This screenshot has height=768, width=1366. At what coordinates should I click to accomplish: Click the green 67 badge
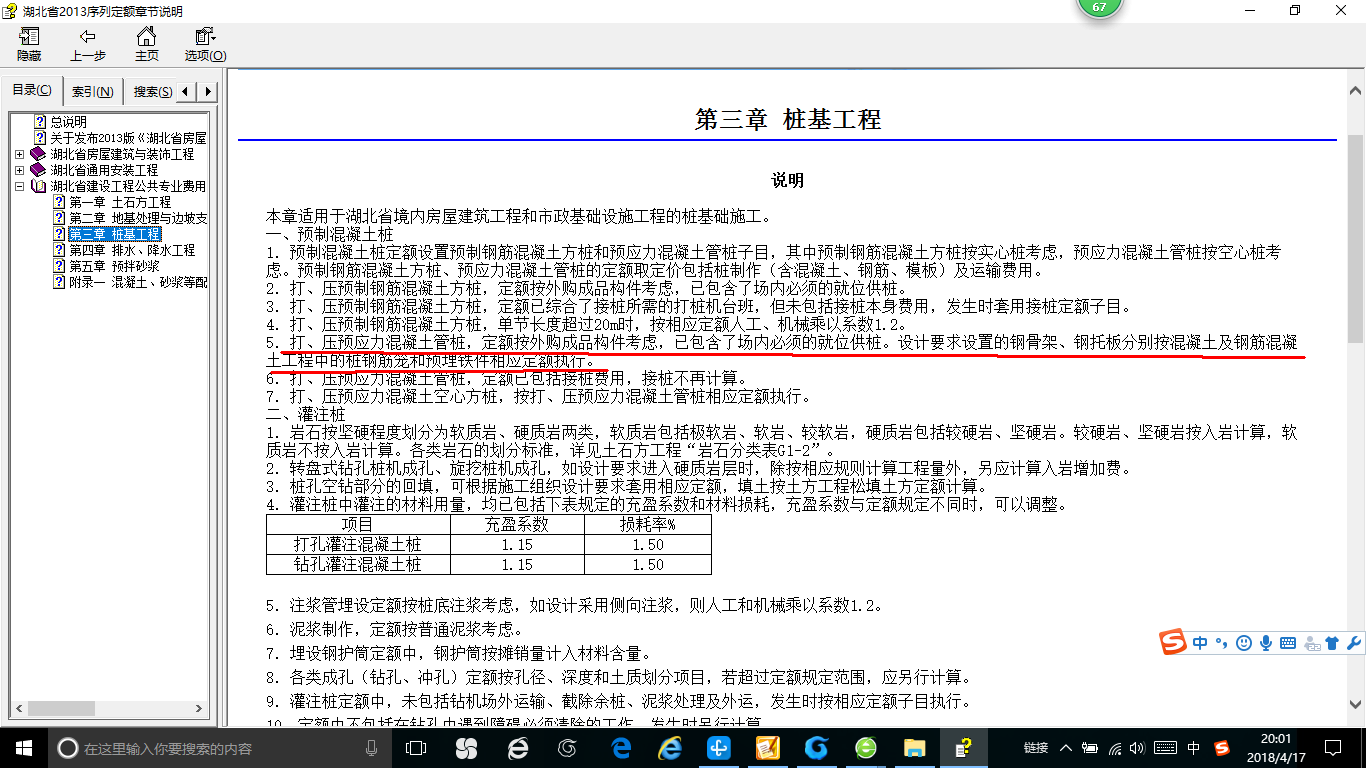tap(1099, 7)
